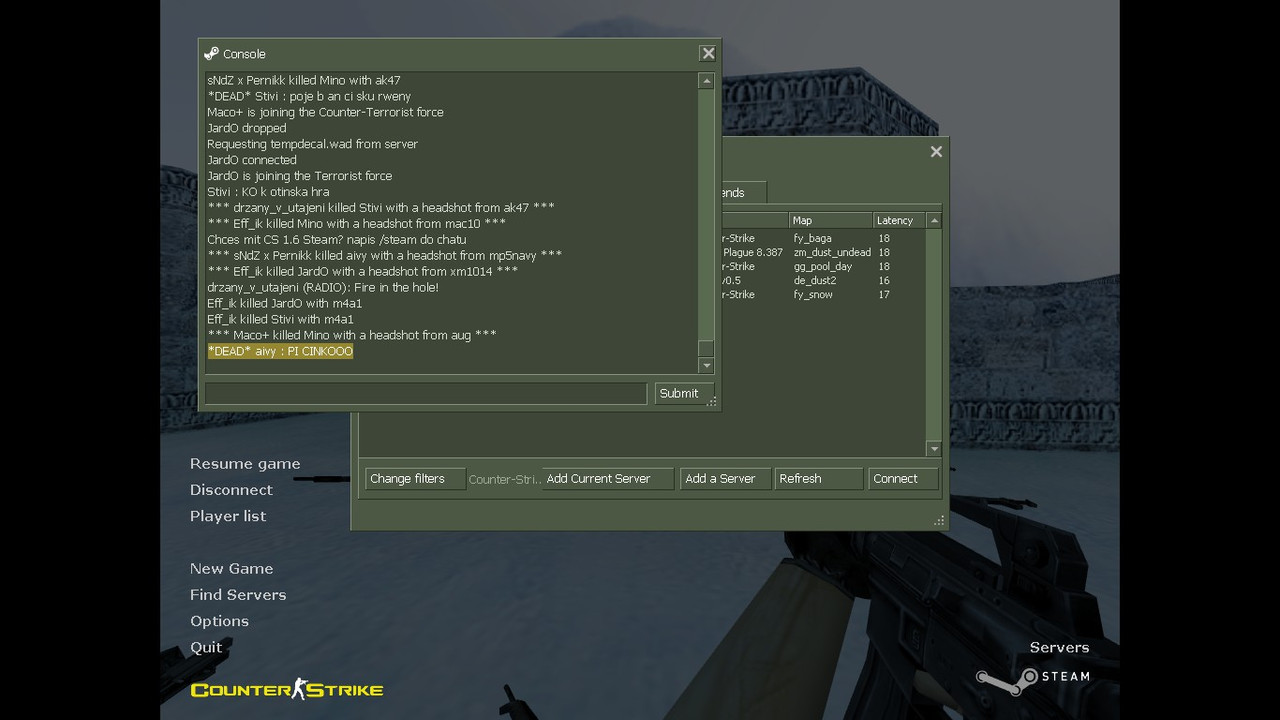Screen dimensions: 1280x720
Task: Click the Steam icon in Console title
Action: coord(211,54)
